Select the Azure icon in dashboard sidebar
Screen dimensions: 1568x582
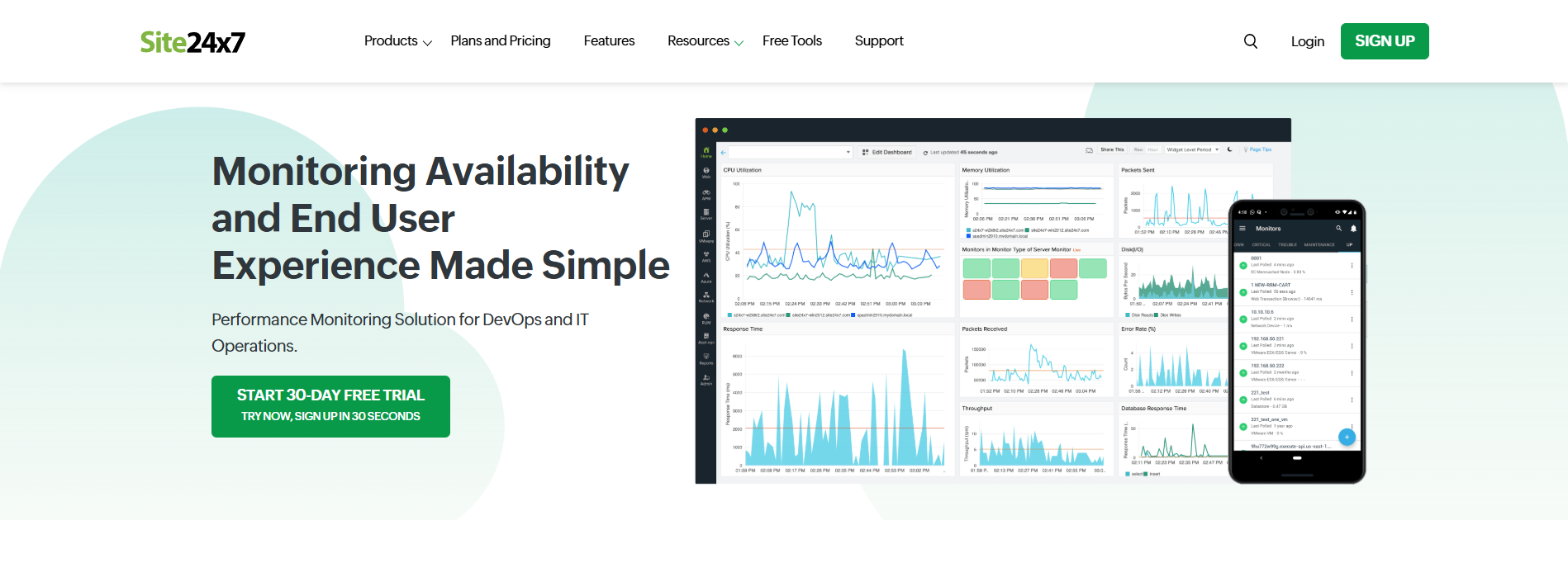706,277
